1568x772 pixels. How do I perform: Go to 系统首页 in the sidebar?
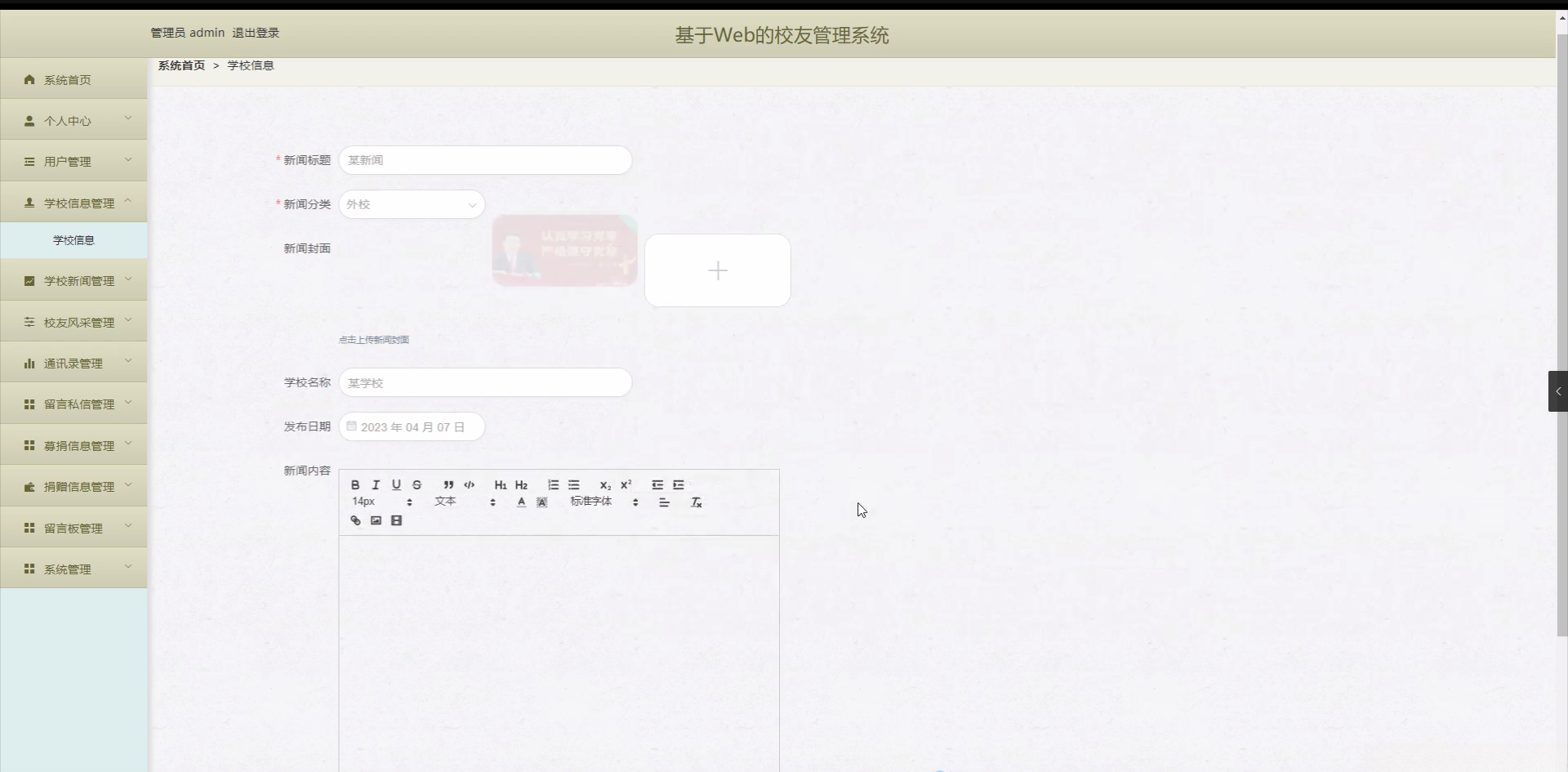pyautogui.click(x=73, y=79)
